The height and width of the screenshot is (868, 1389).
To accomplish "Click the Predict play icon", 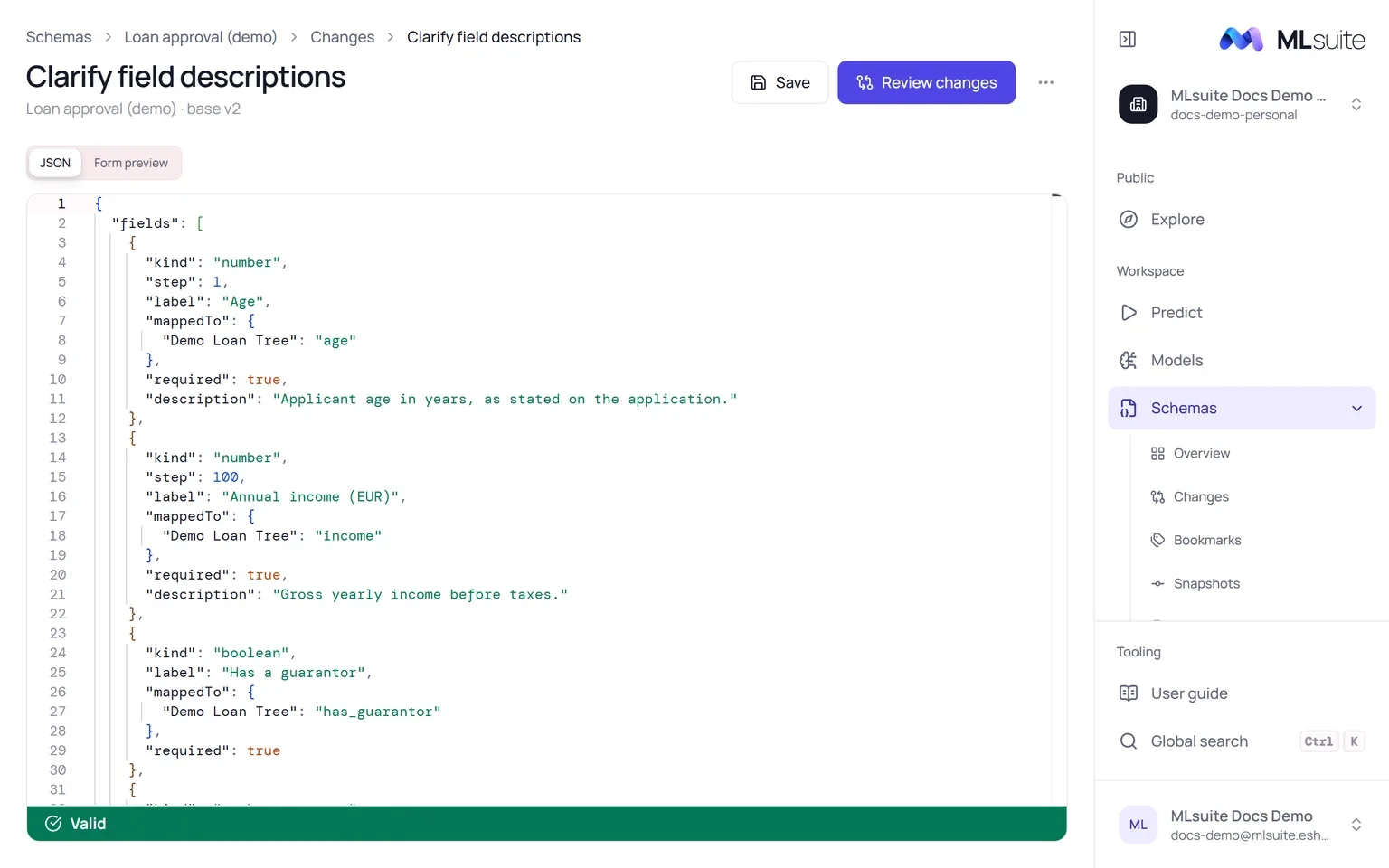I will (1129, 312).
